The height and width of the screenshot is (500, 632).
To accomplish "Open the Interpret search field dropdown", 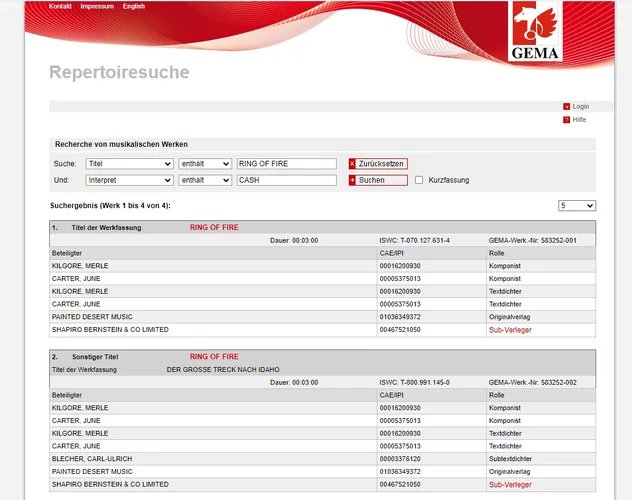I will [128, 180].
